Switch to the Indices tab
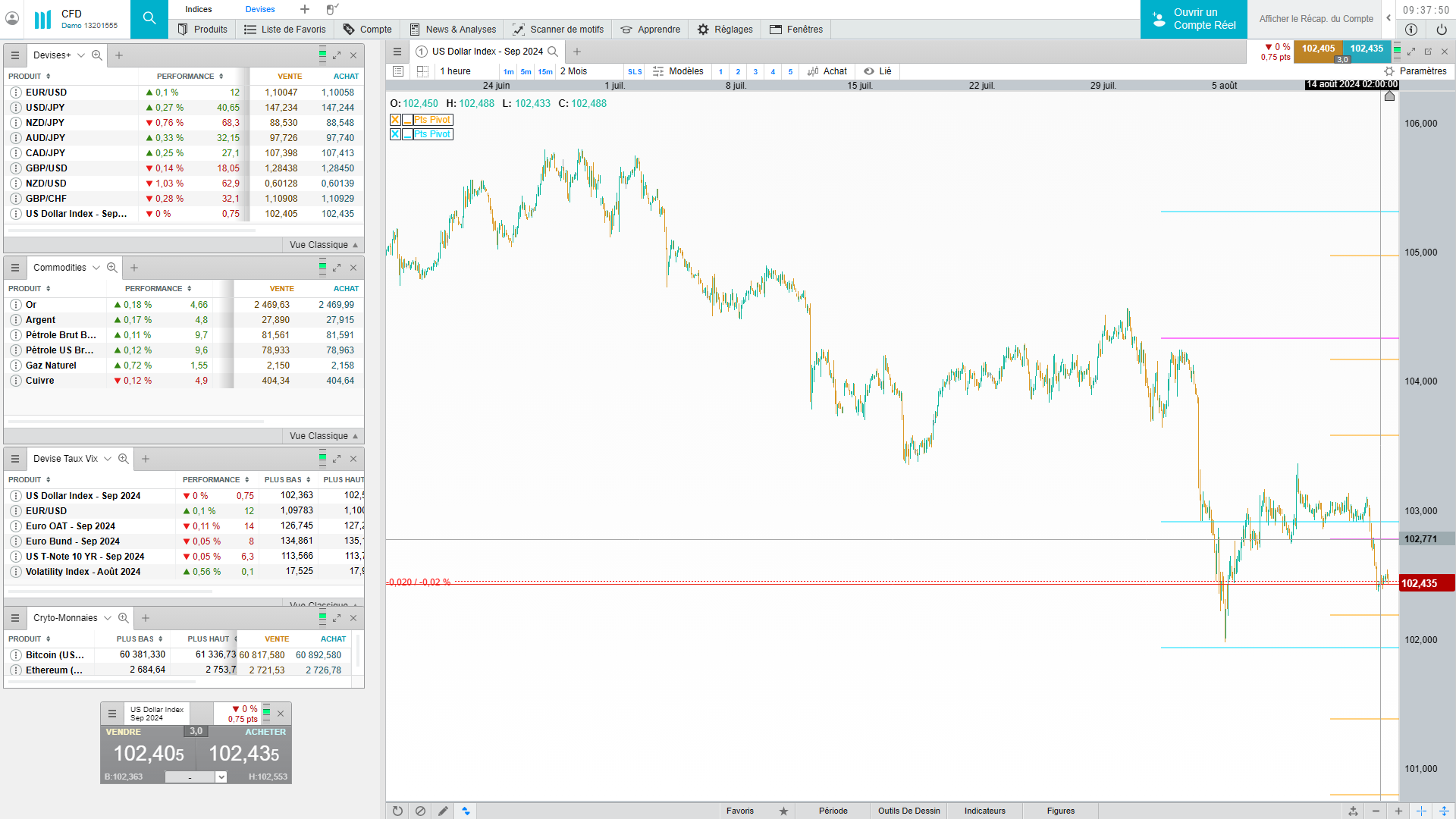The height and width of the screenshot is (819, 1456). [x=199, y=9]
